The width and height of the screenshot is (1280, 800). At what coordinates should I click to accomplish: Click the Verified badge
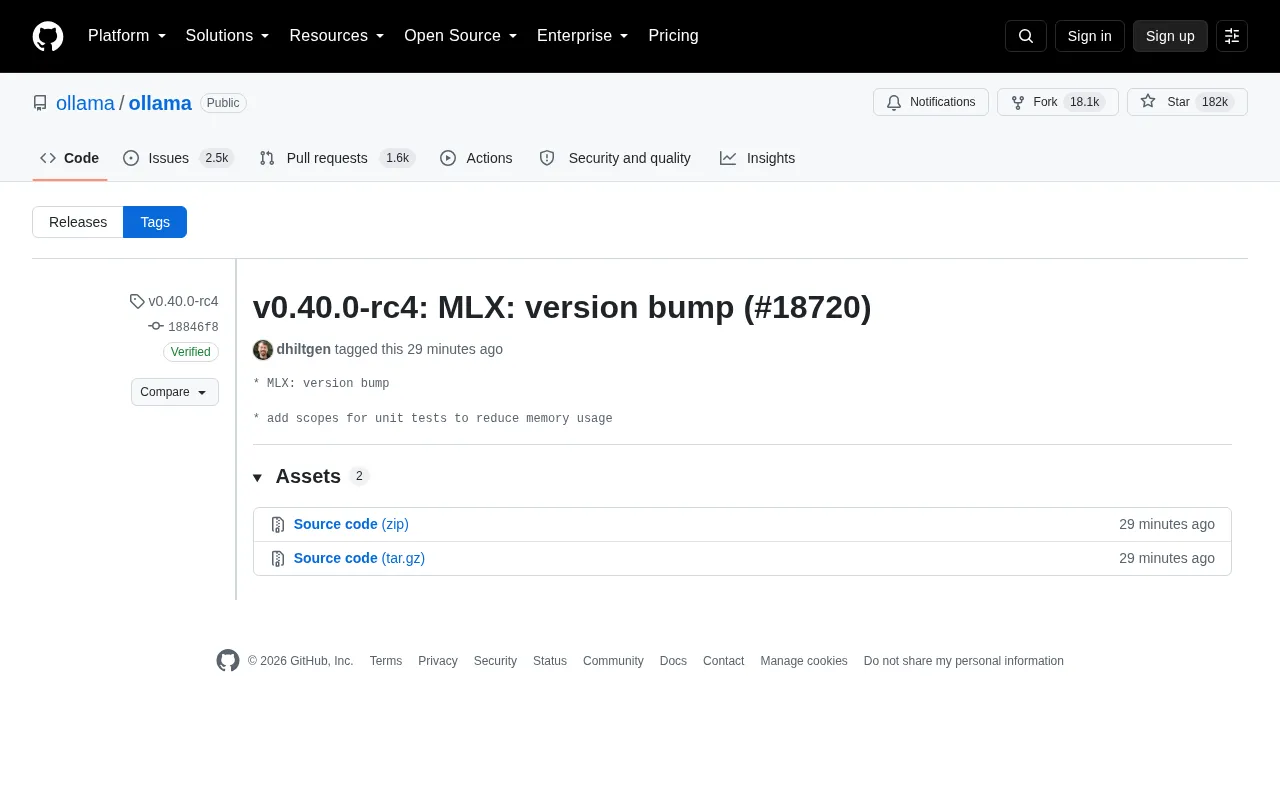pyautogui.click(x=191, y=352)
